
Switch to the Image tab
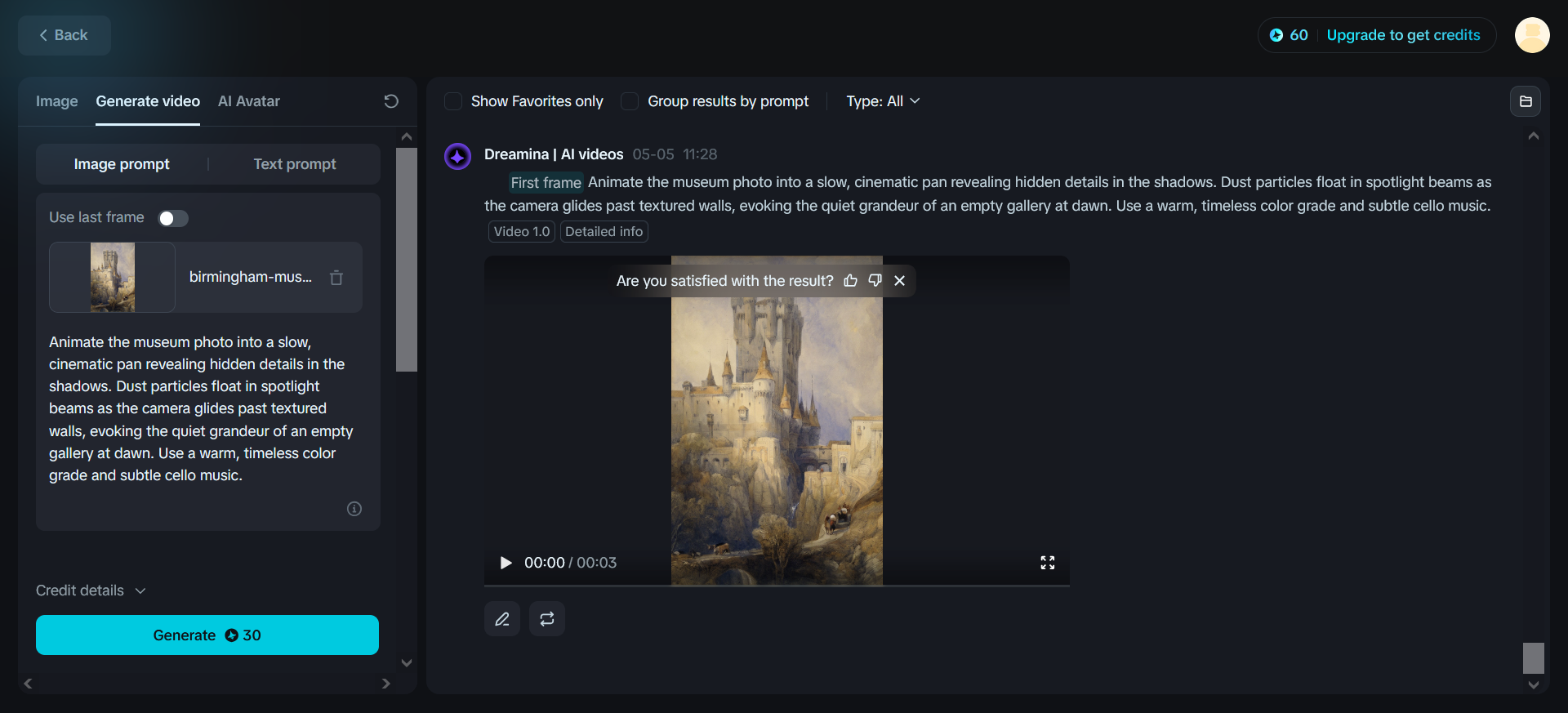57,101
